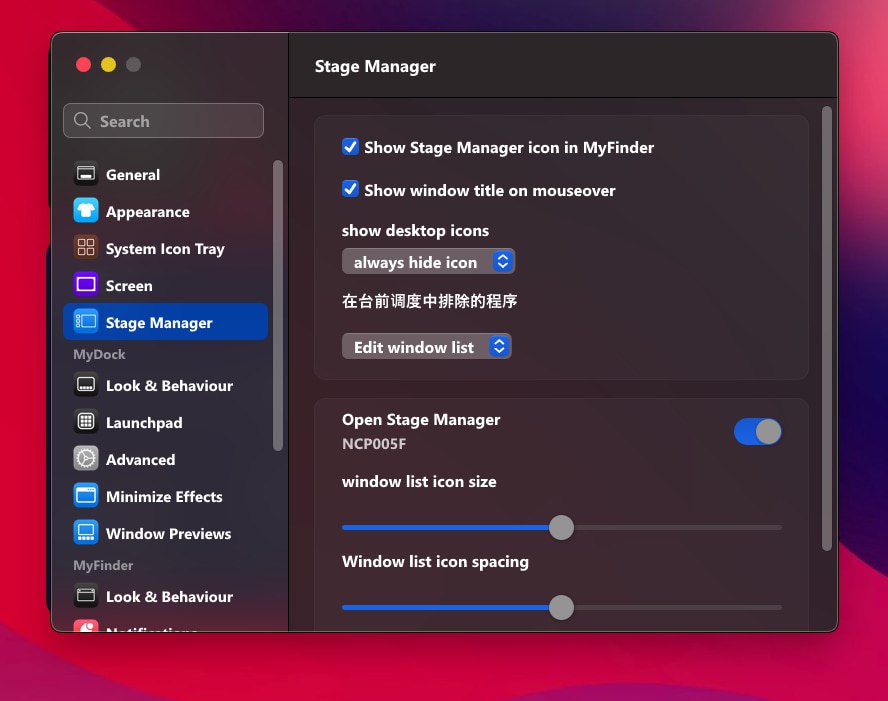Select the Screen settings entry
888x701 pixels.
pyautogui.click(x=164, y=285)
